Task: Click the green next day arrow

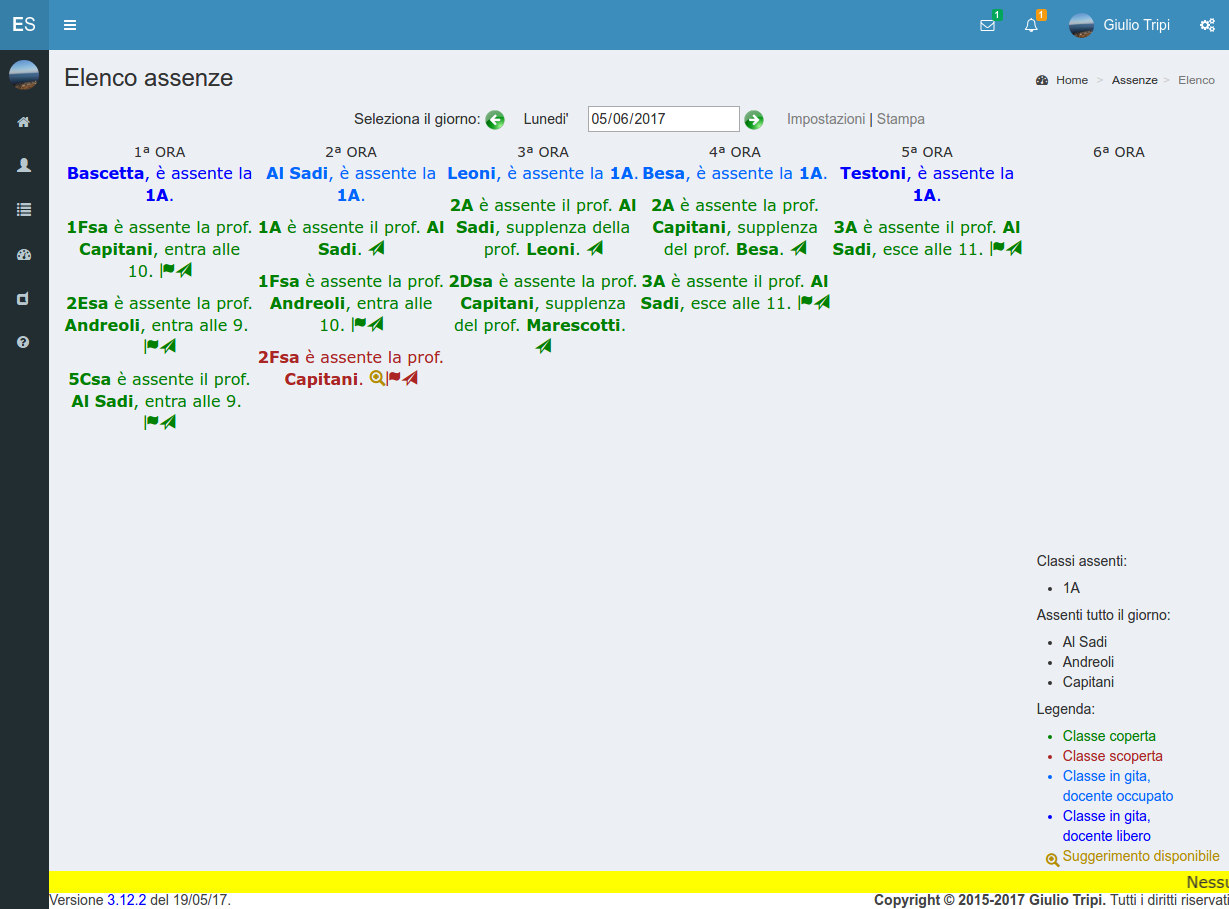Action: [x=754, y=120]
